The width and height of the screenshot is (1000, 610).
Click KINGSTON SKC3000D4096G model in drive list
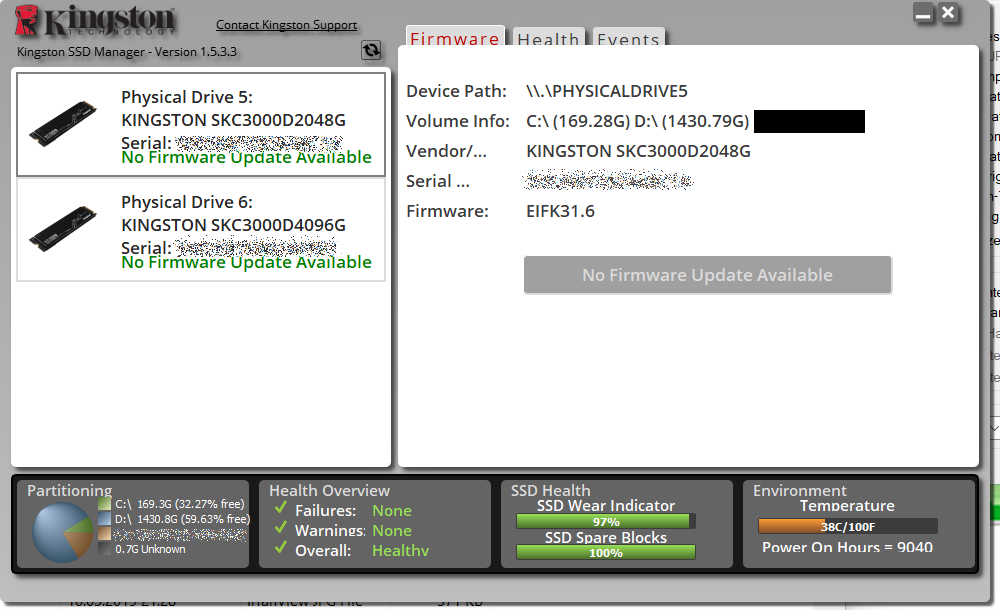pyautogui.click(x=233, y=225)
